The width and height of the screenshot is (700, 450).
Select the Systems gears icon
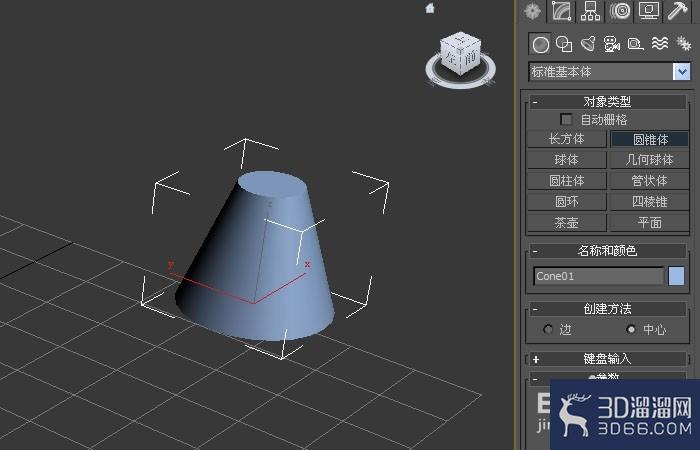[683, 43]
